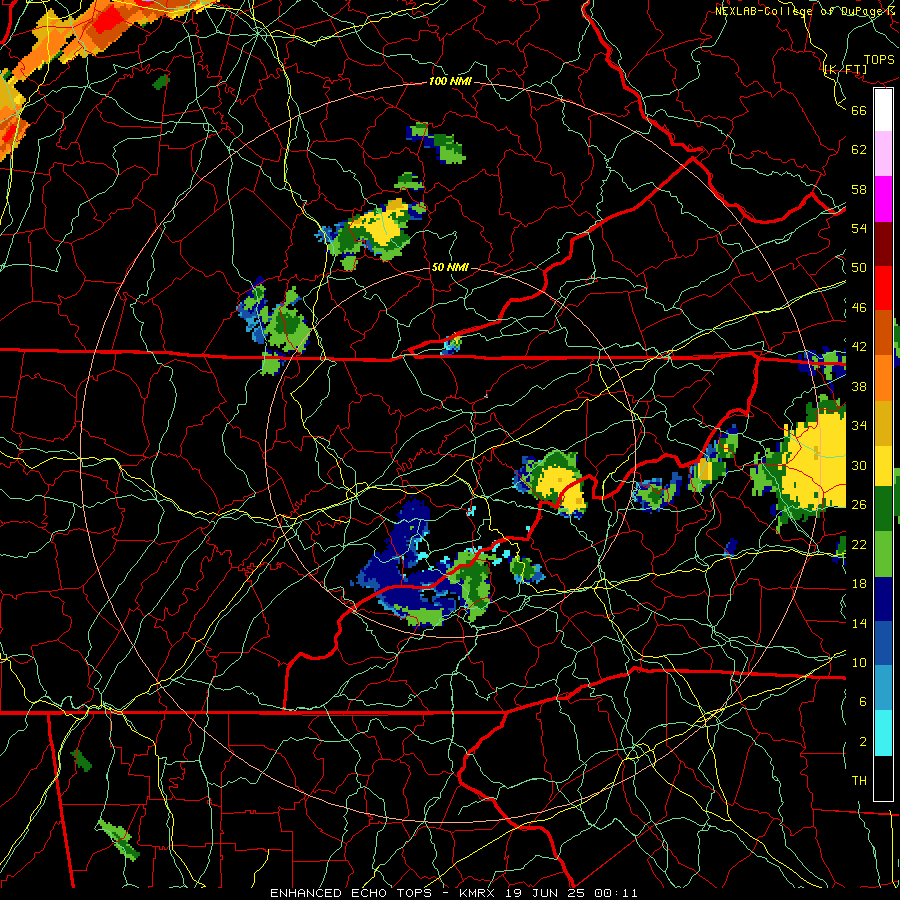Click the legend value 6

(863, 701)
